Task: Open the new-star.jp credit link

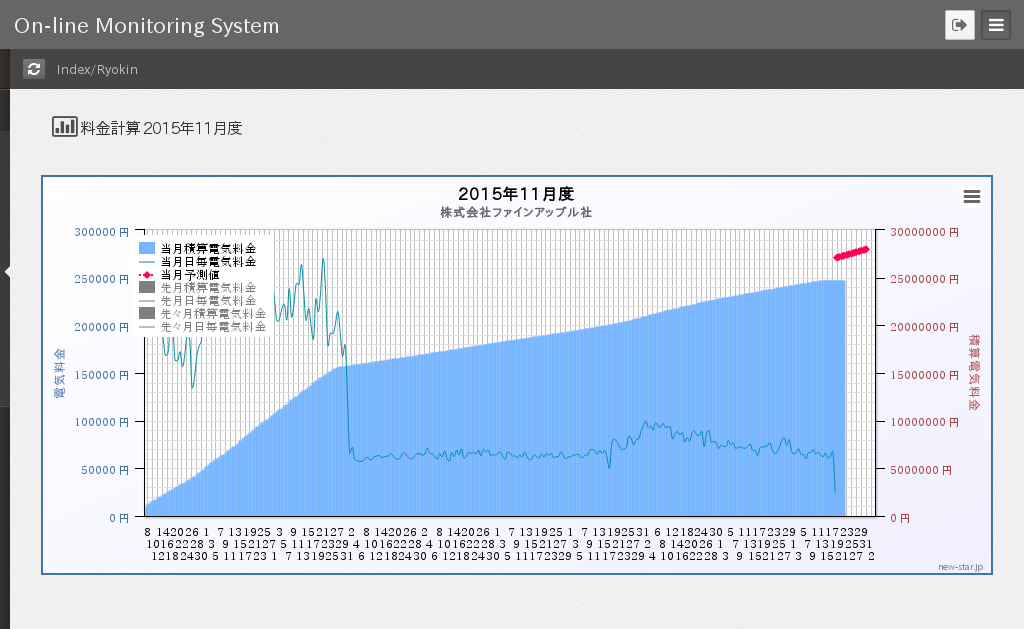Action: (960, 567)
